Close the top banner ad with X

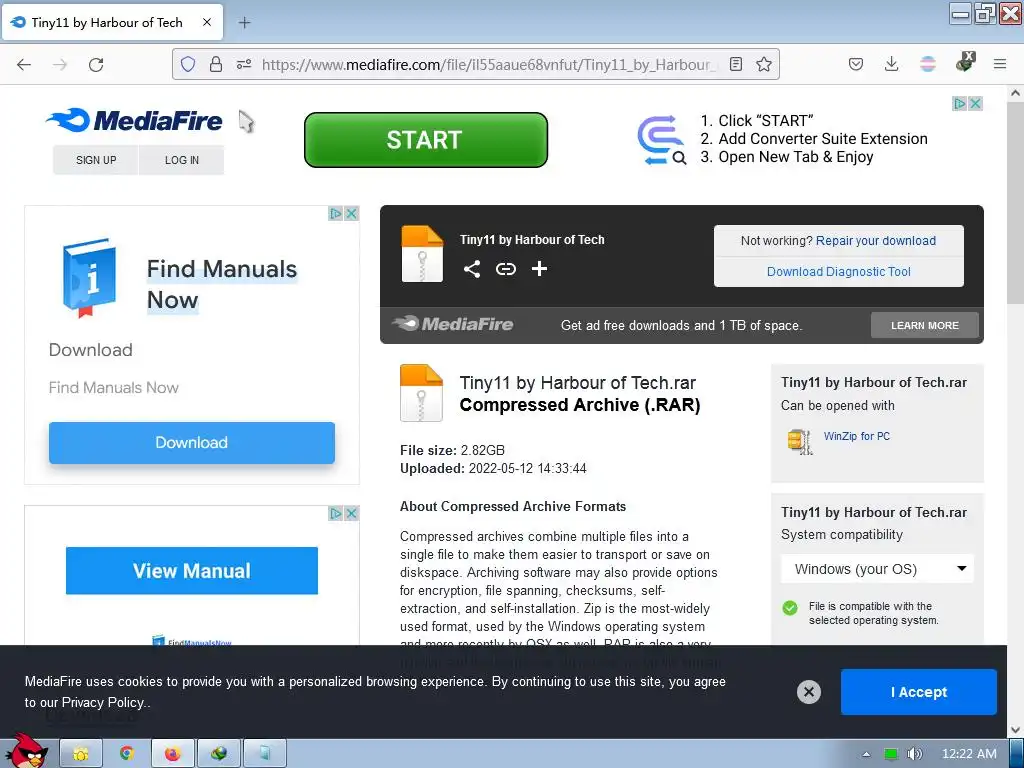(x=976, y=103)
